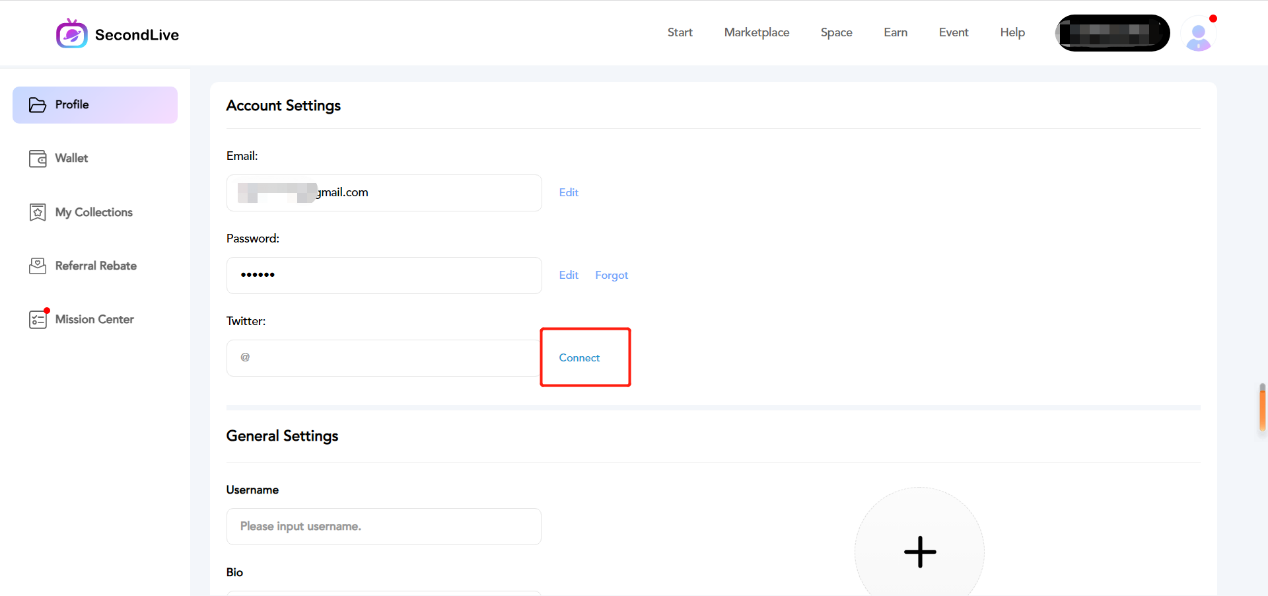Open the Referral Rebate envelope icon
Viewport: 1268px width, 596px height.
pos(38,266)
